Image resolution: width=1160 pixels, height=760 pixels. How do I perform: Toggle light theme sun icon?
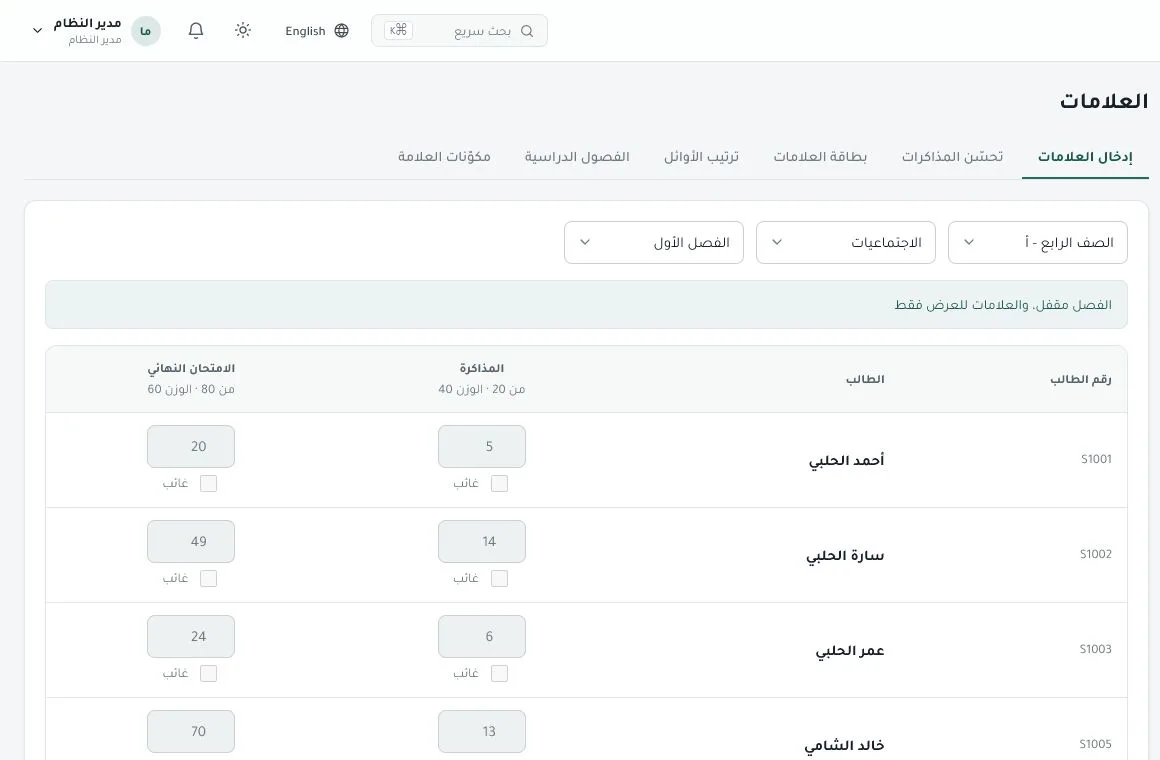(x=243, y=30)
